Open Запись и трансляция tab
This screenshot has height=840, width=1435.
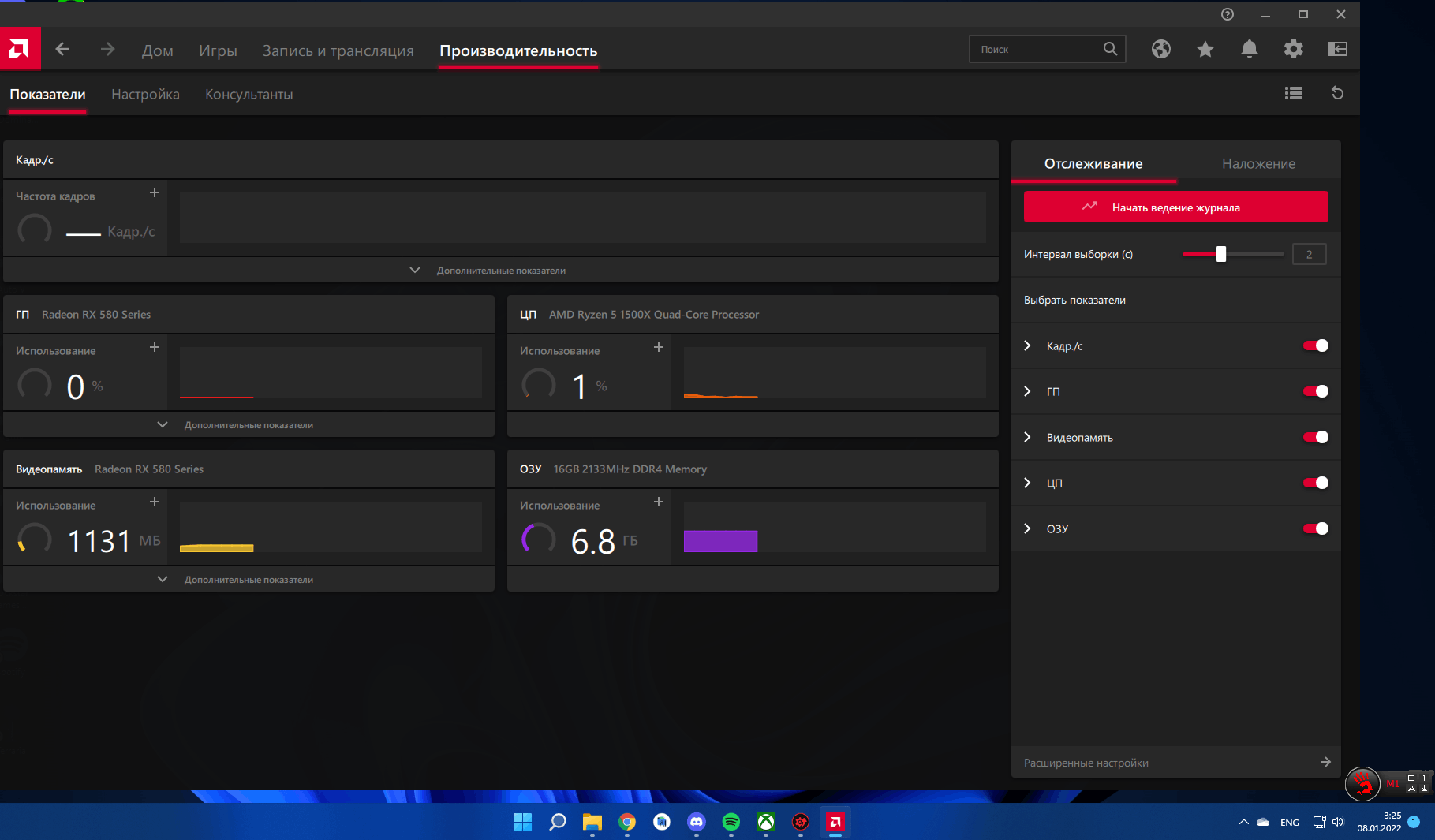[338, 50]
